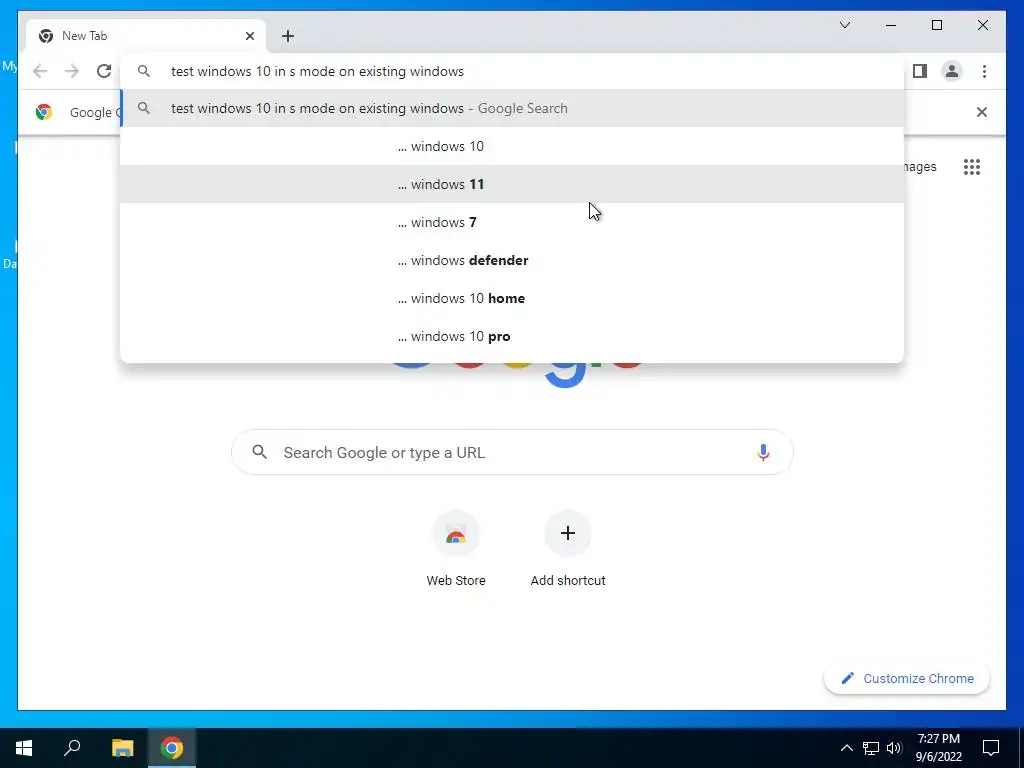The width and height of the screenshot is (1024, 768).
Task: Open a new tab with plus button
Action: [288, 36]
